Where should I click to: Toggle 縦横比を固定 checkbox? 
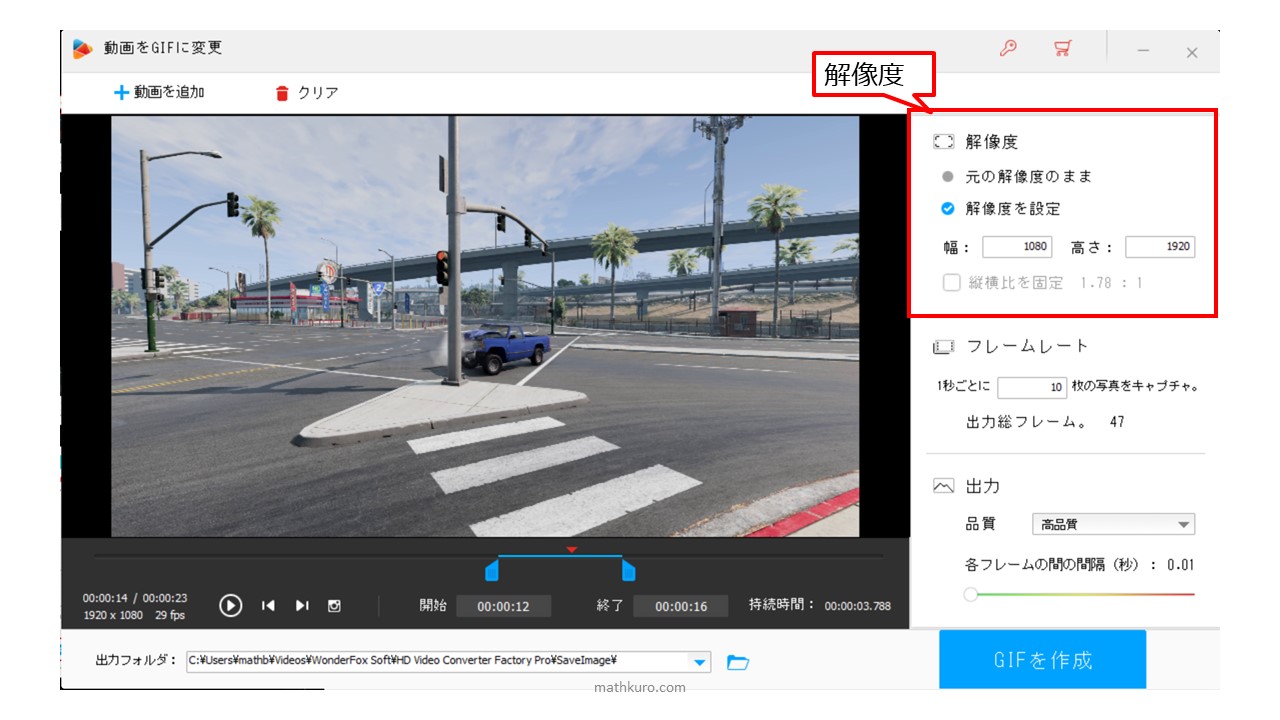(x=951, y=283)
